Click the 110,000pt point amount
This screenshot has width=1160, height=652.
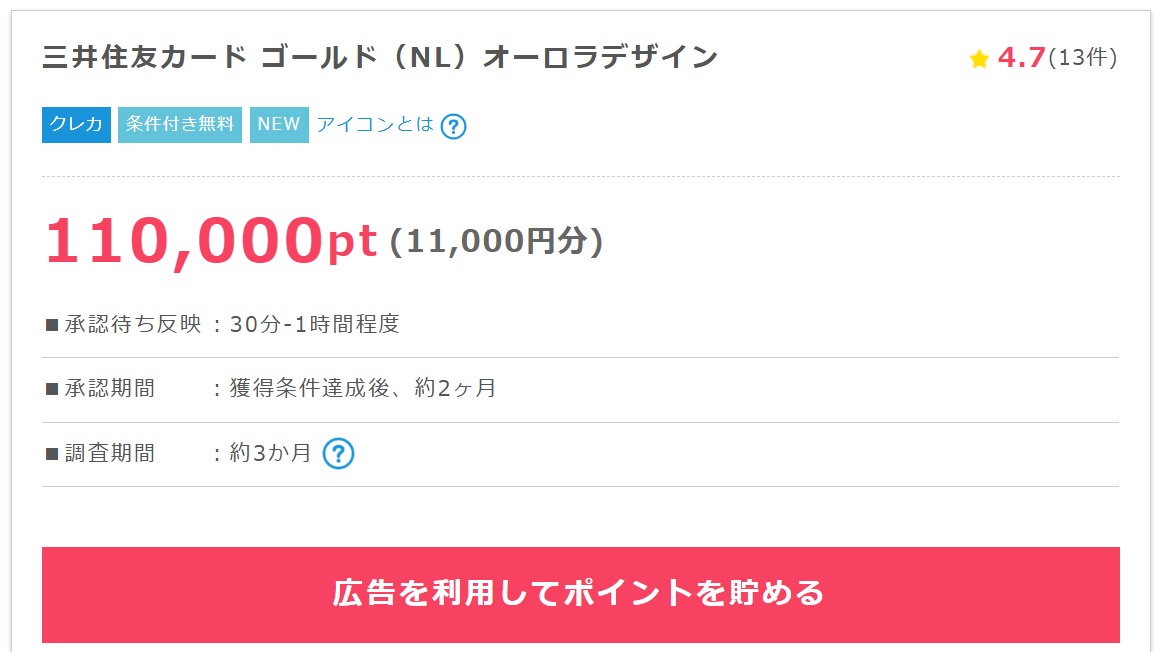211,241
